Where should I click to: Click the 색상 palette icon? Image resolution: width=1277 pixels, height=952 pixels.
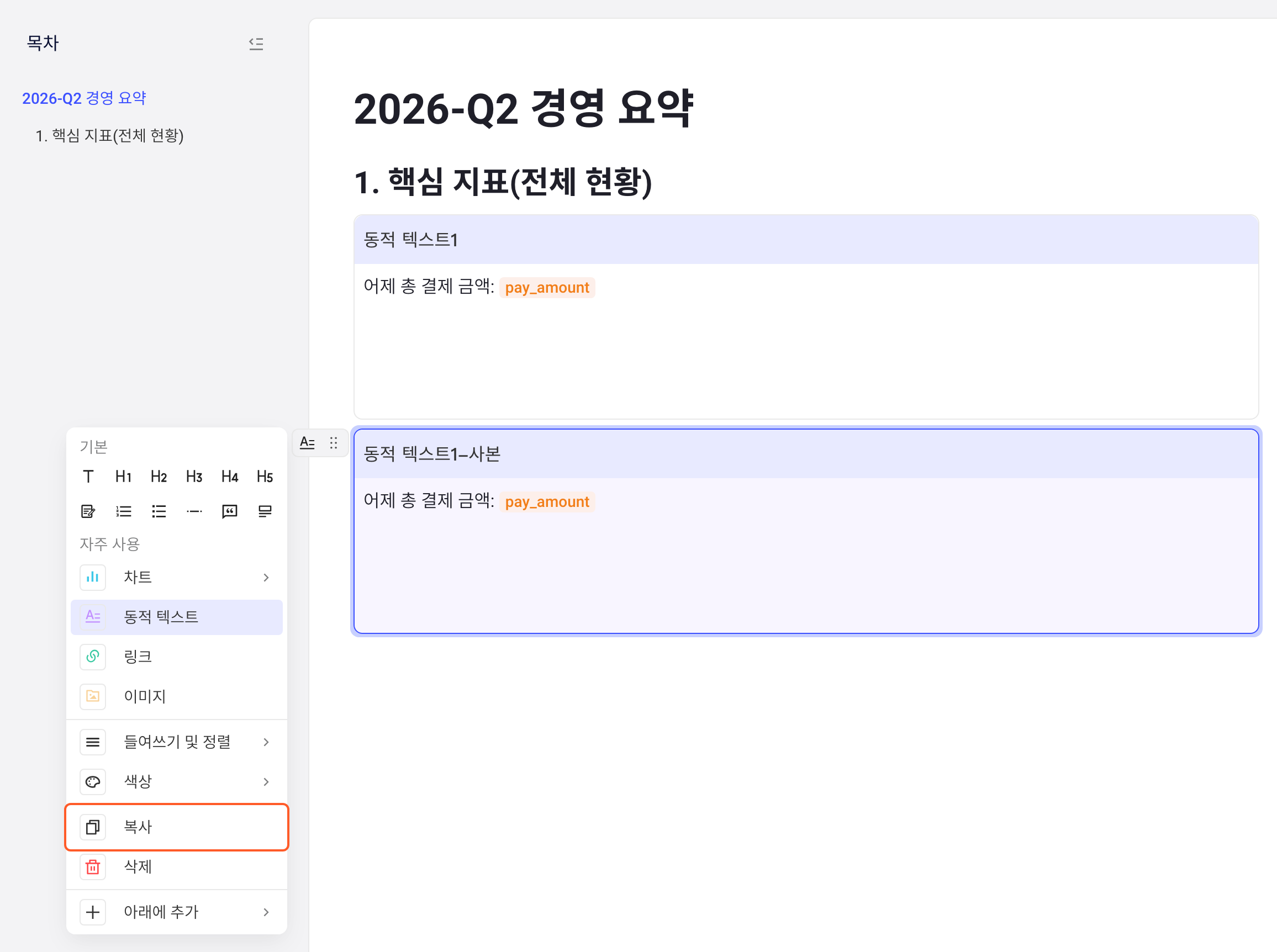pyautogui.click(x=93, y=782)
